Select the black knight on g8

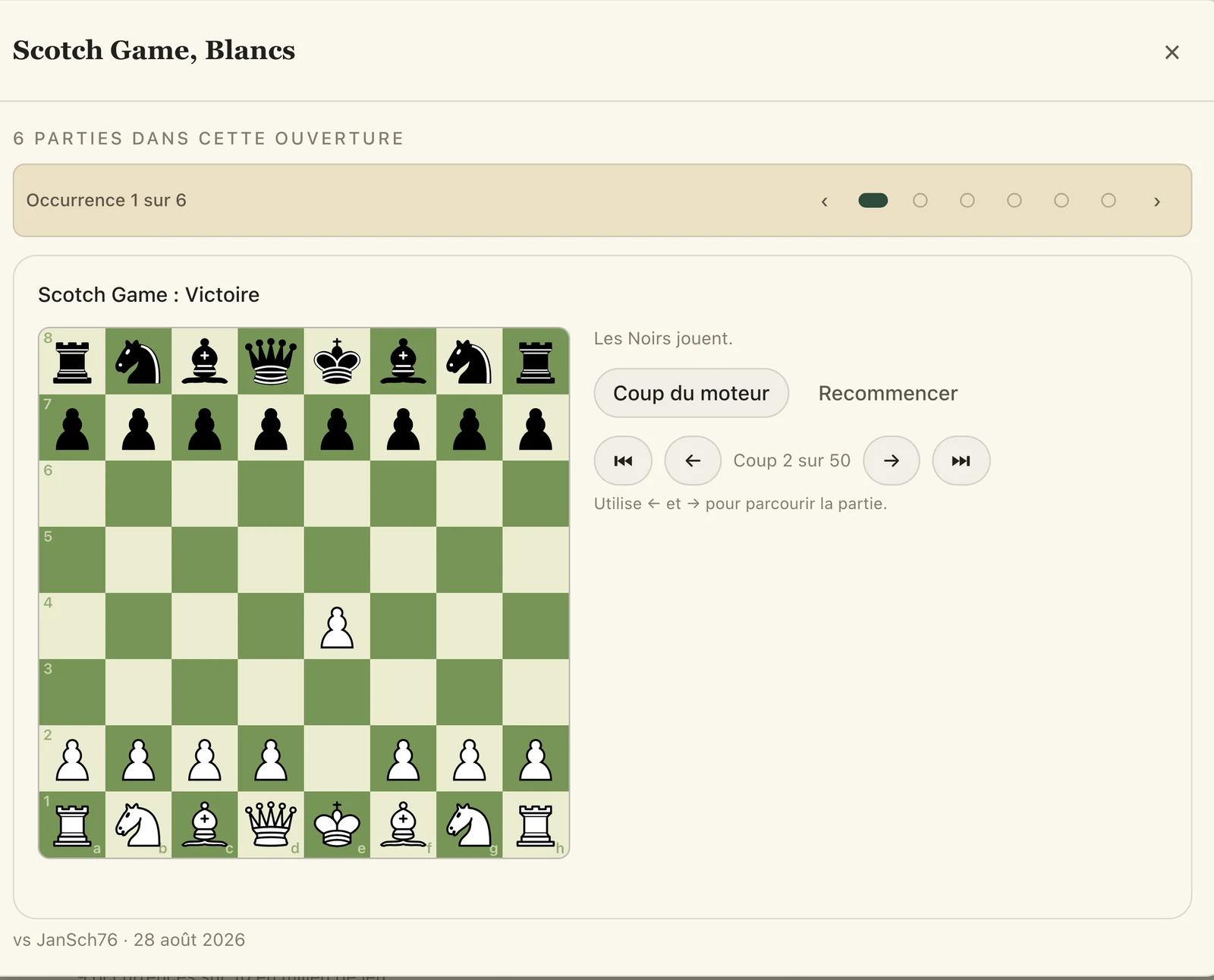click(x=470, y=362)
